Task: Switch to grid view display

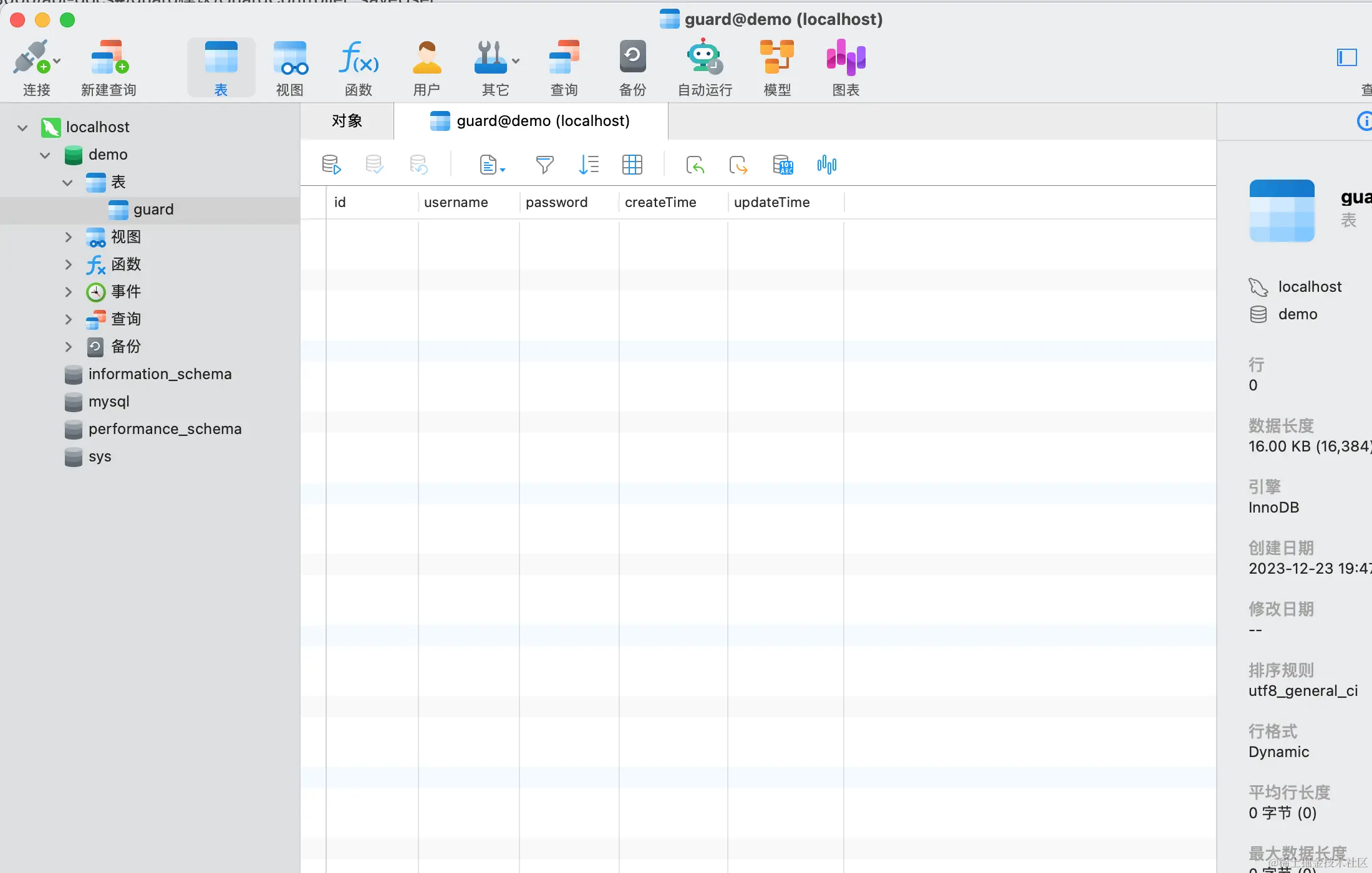Action: 632,165
